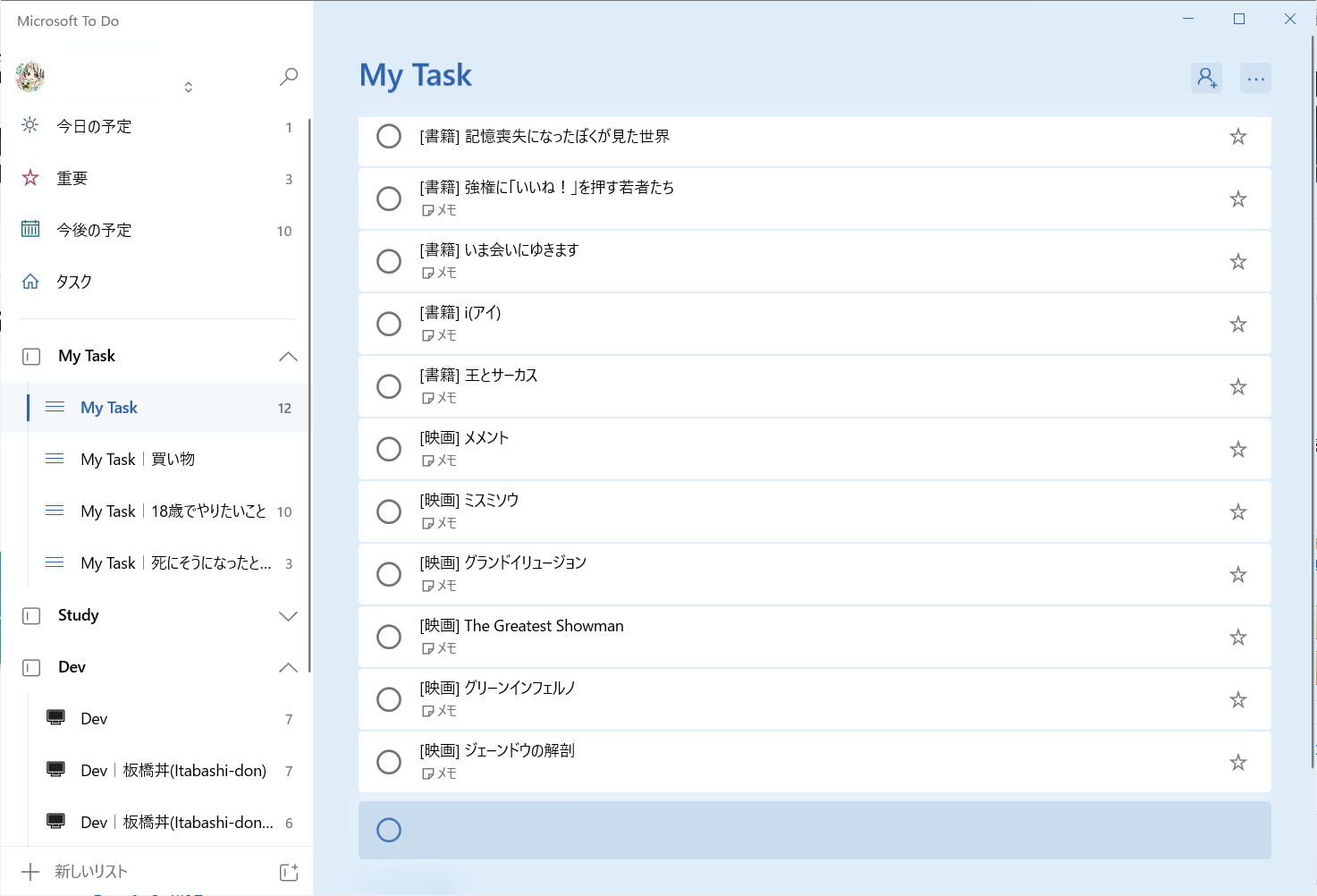1317x896 pixels.
Task: Click 新しいリスト to create a list
Action: pyautogui.click(x=90, y=871)
